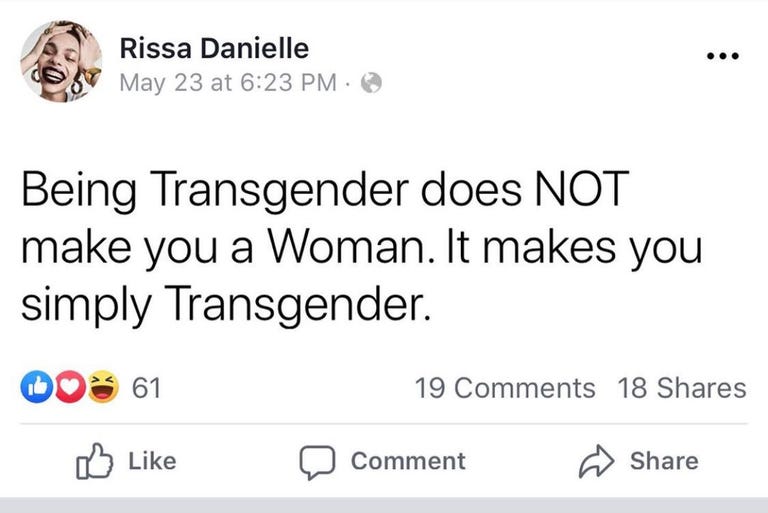
Task: Open Rissa Danielle's profile name link
Action: pyautogui.click(x=215, y=48)
